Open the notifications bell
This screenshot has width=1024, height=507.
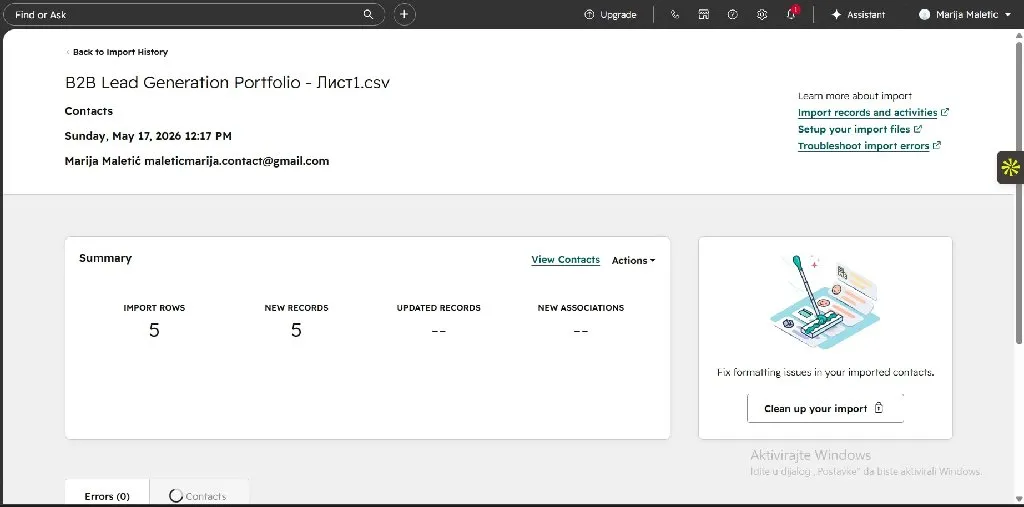tap(792, 14)
